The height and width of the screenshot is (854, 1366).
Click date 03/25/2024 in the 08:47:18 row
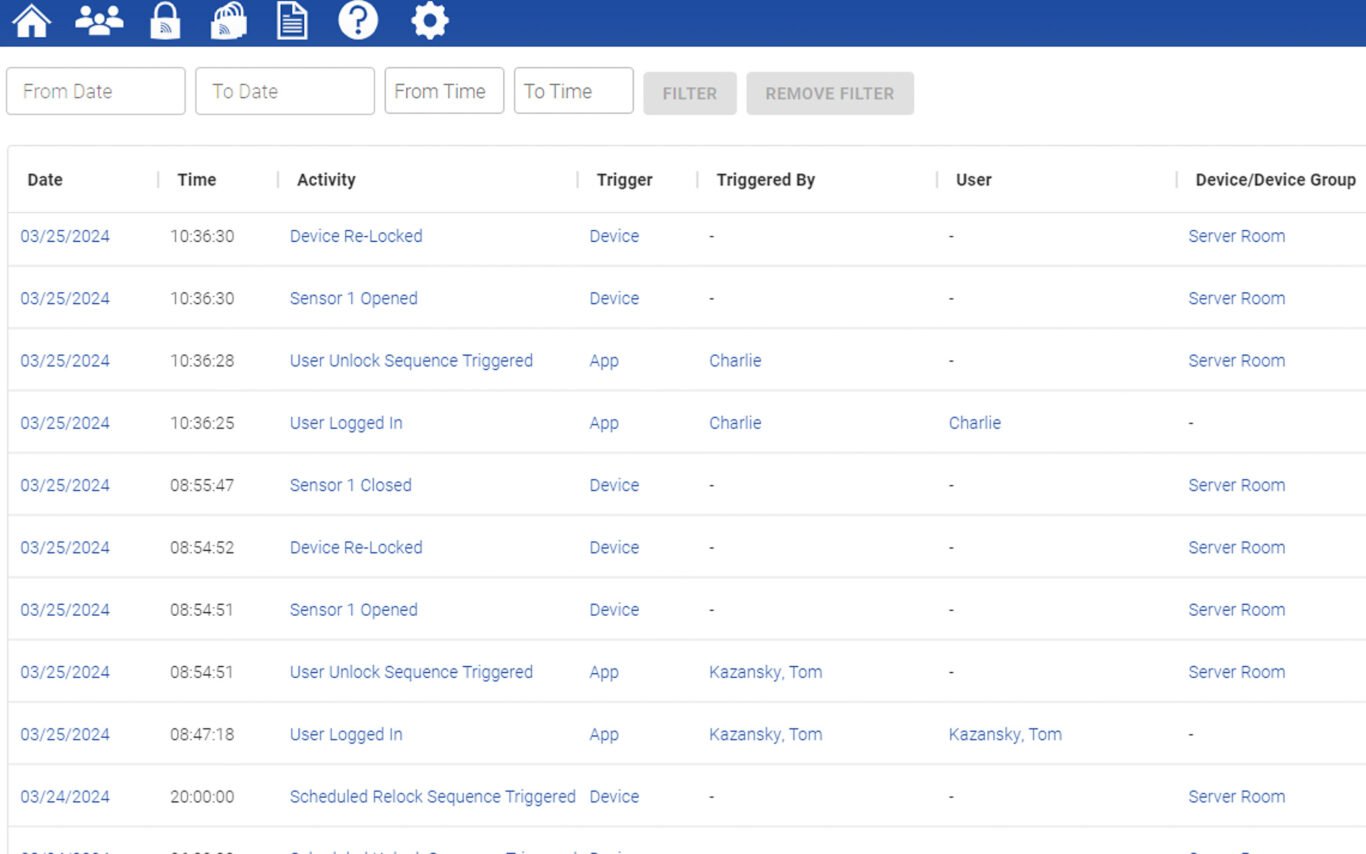[65, 734]
